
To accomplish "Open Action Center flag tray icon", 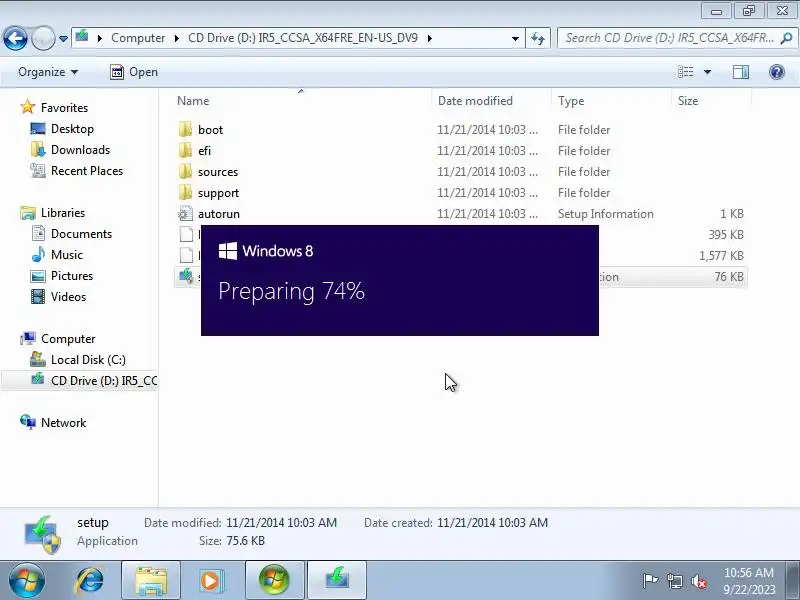I will pos(650,581).
